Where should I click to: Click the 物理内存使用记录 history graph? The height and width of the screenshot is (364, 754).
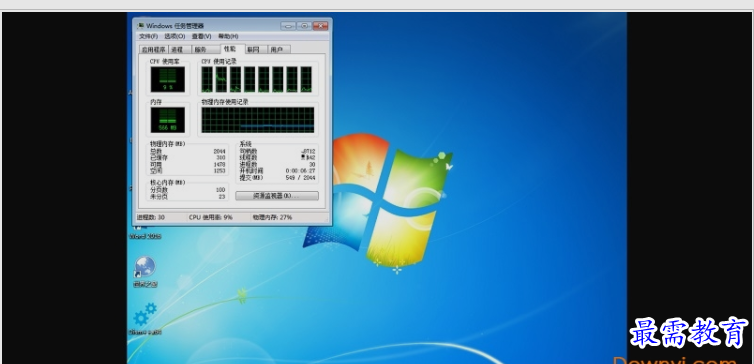pos(258,120)
